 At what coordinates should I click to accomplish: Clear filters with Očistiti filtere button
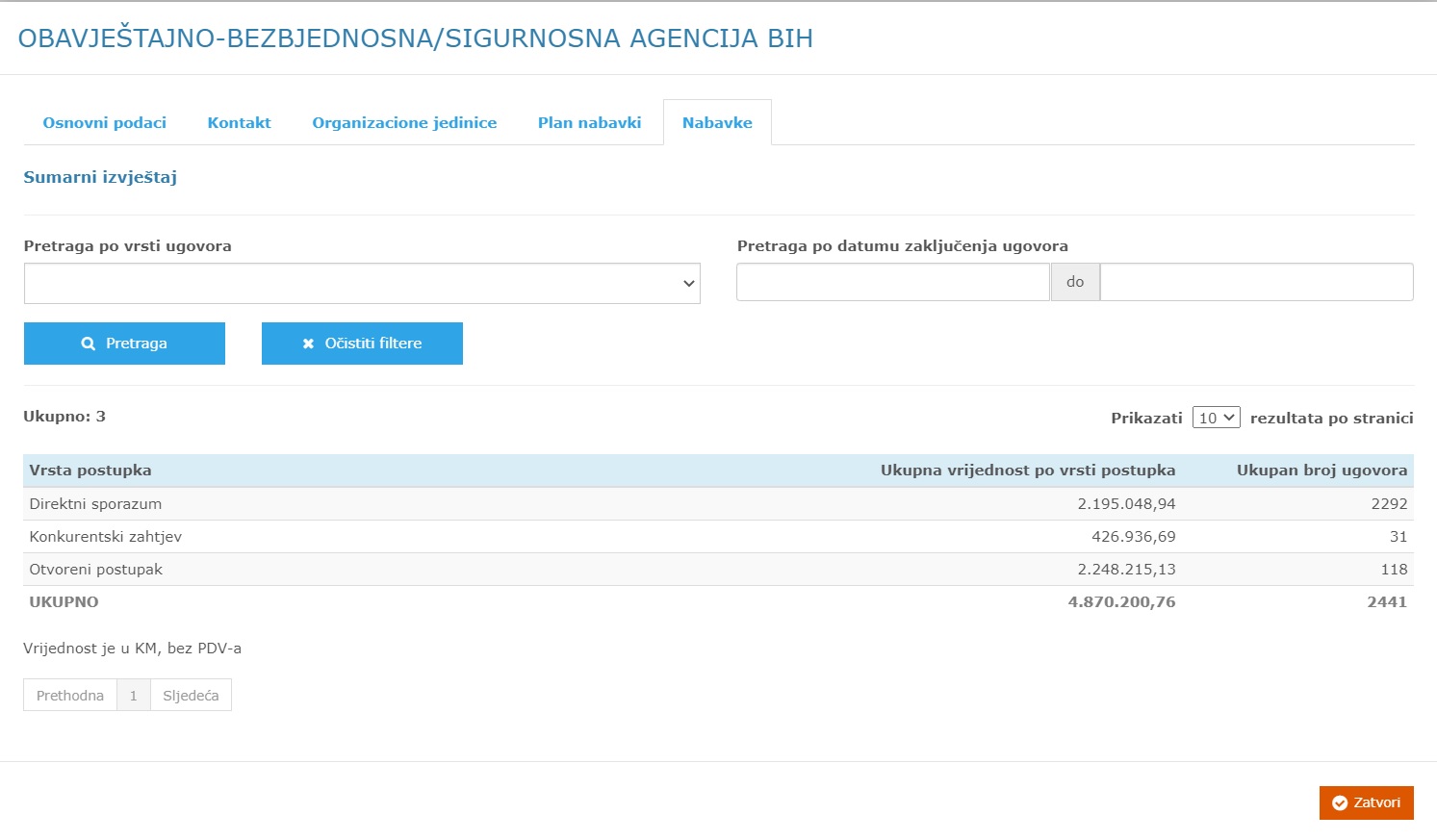pyautogui.click(x=362, y=344)
